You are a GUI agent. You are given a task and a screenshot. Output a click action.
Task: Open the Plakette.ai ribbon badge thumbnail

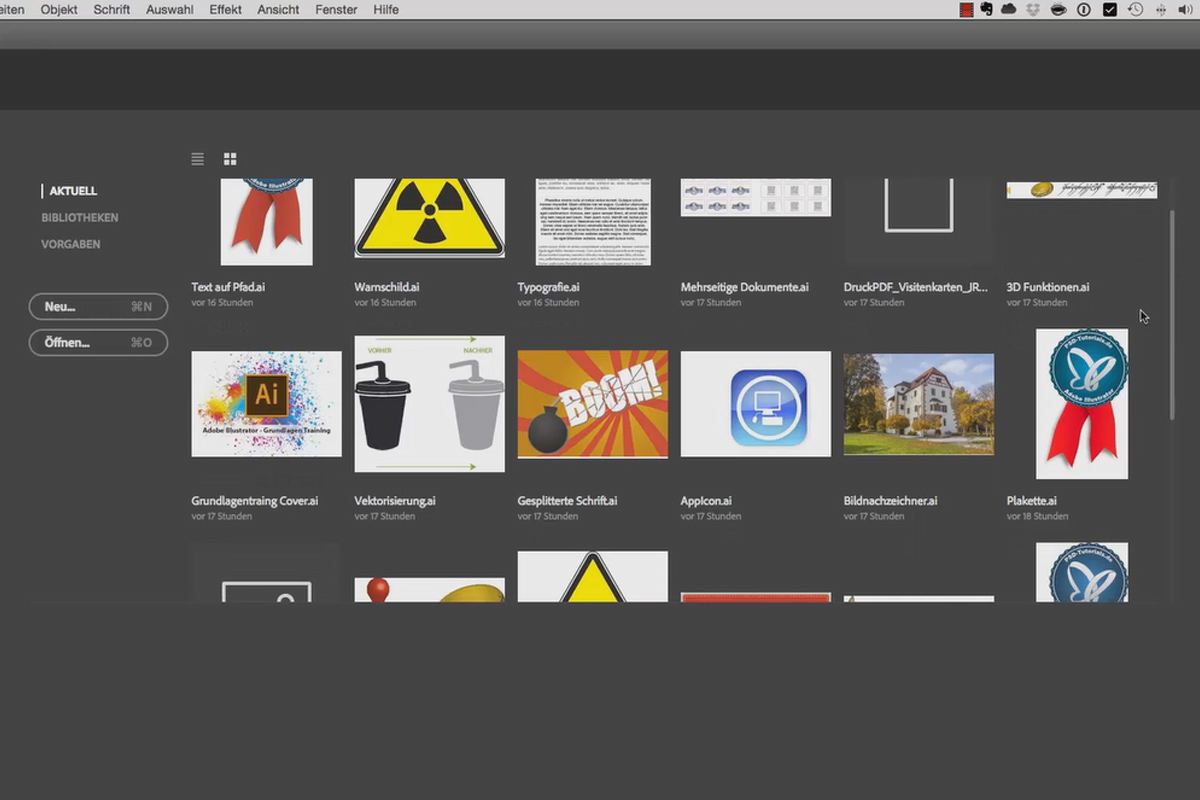point(1082,404)
